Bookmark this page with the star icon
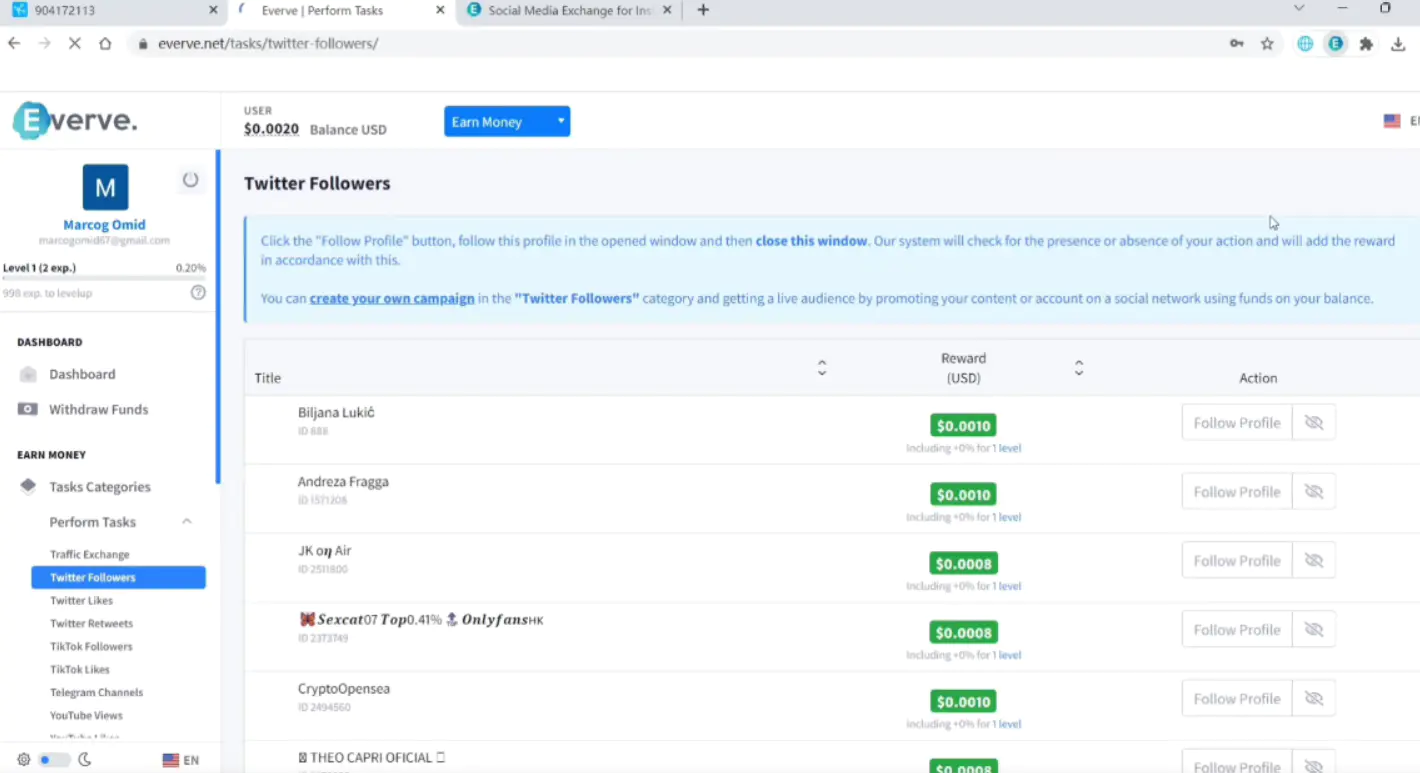This screenshot has height=773, width=1420. click(x=1267, y=44)
